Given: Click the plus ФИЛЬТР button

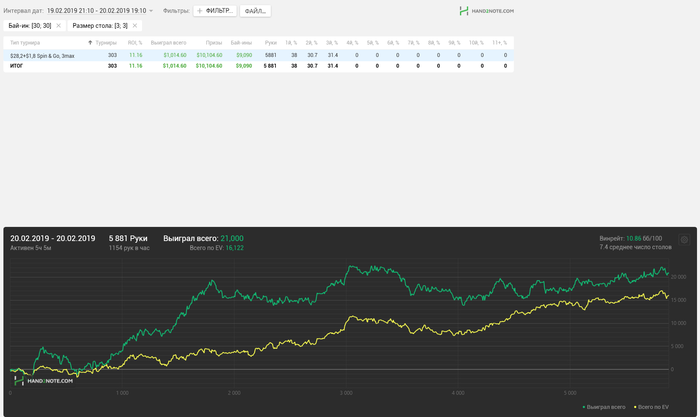Looking at the screenshot, I should click(x=215, y=11).
